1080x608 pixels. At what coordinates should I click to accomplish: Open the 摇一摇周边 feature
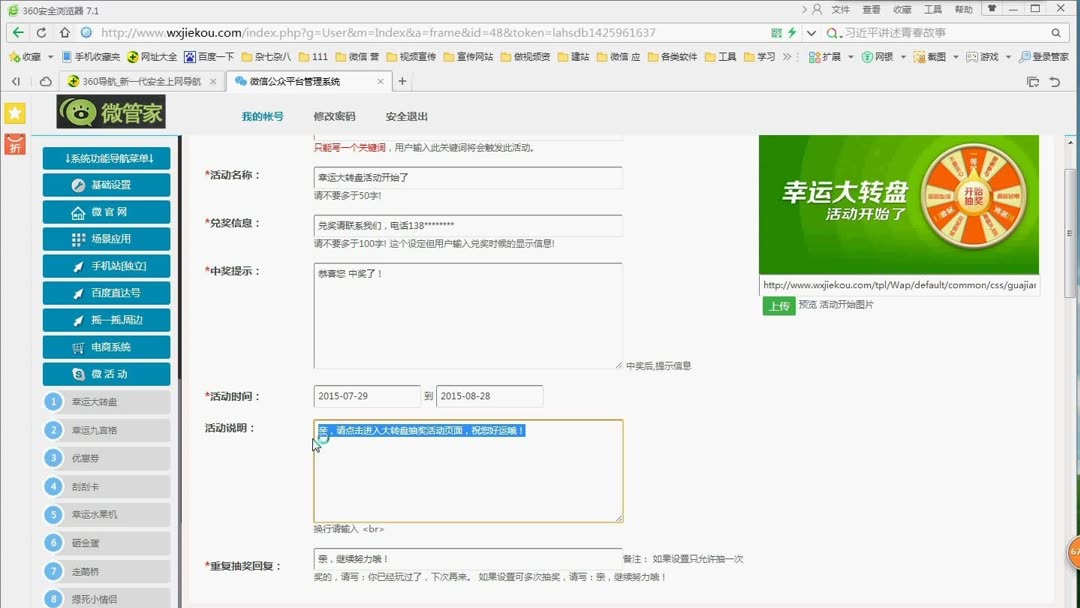pyautogui.click(x=106, y=319)
